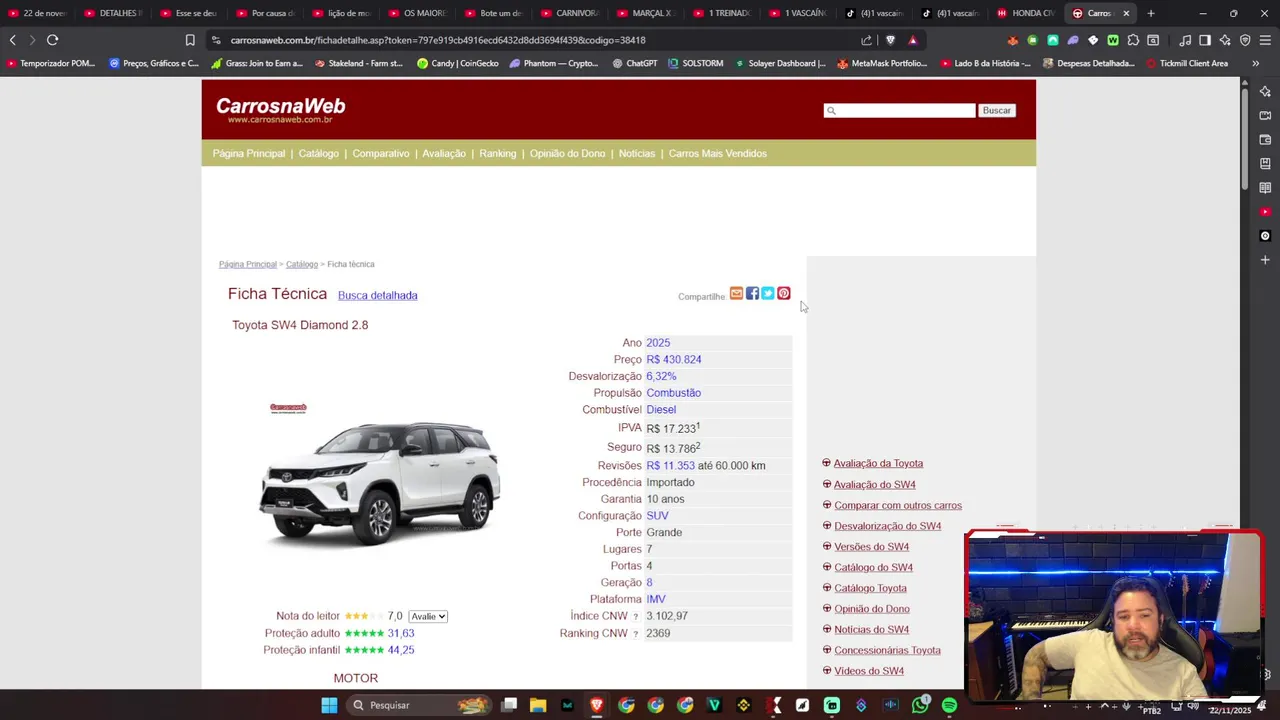Open Binance icon in taskbar
The width and height of the screenshot is (1280, 720).
point(743,705)
